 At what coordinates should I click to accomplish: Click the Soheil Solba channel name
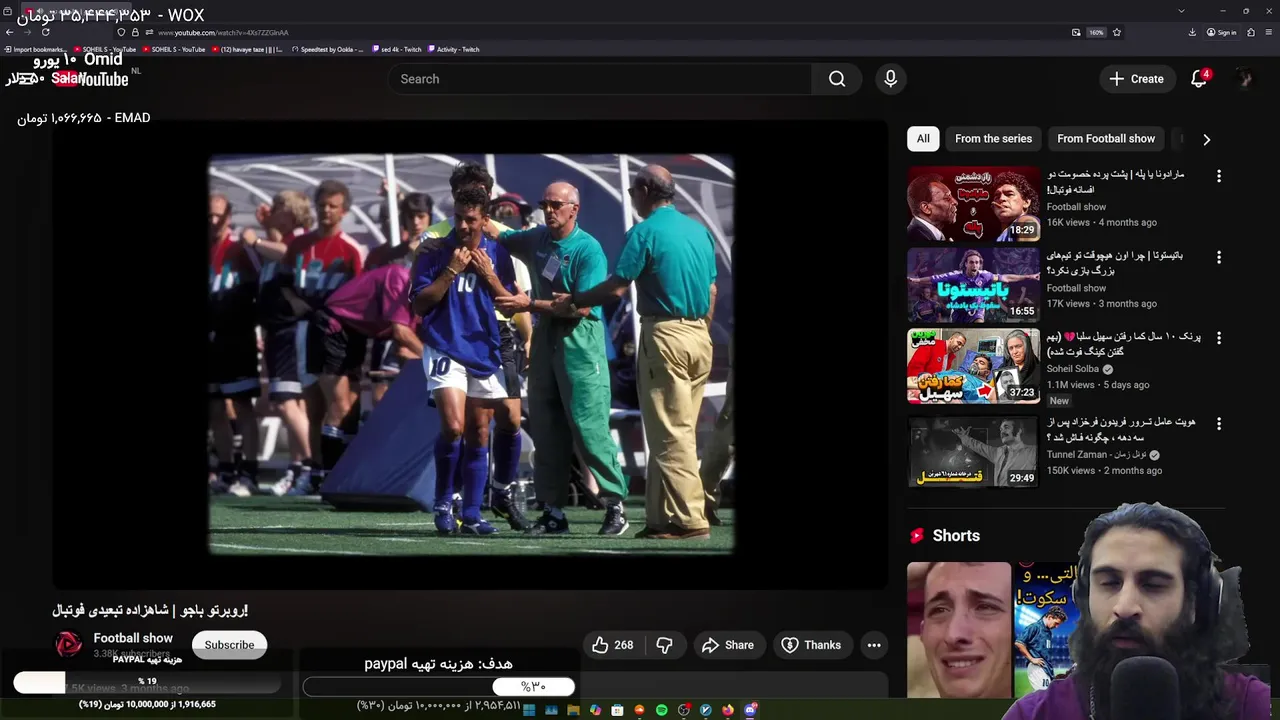1072,369
